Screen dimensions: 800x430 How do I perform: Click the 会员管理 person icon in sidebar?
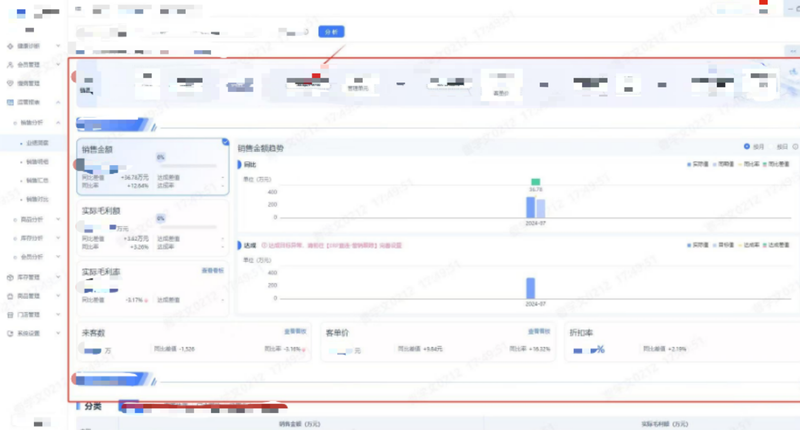pyautogui.click(x=10, y=65)
